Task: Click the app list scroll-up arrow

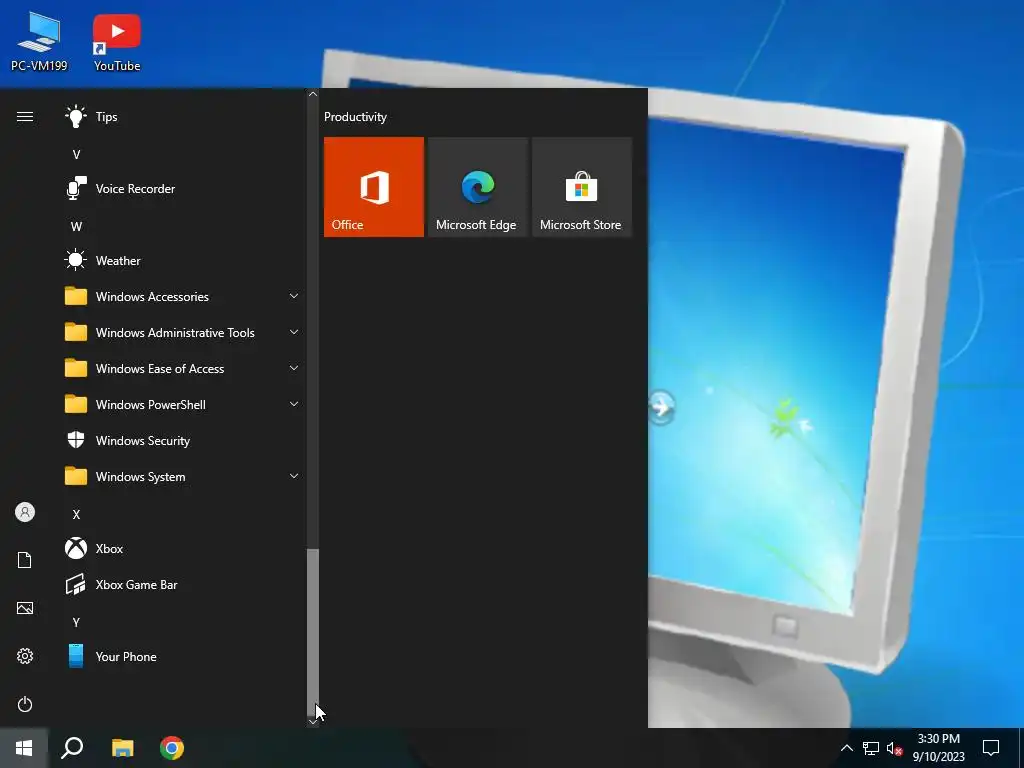Action: pos(313,94)
